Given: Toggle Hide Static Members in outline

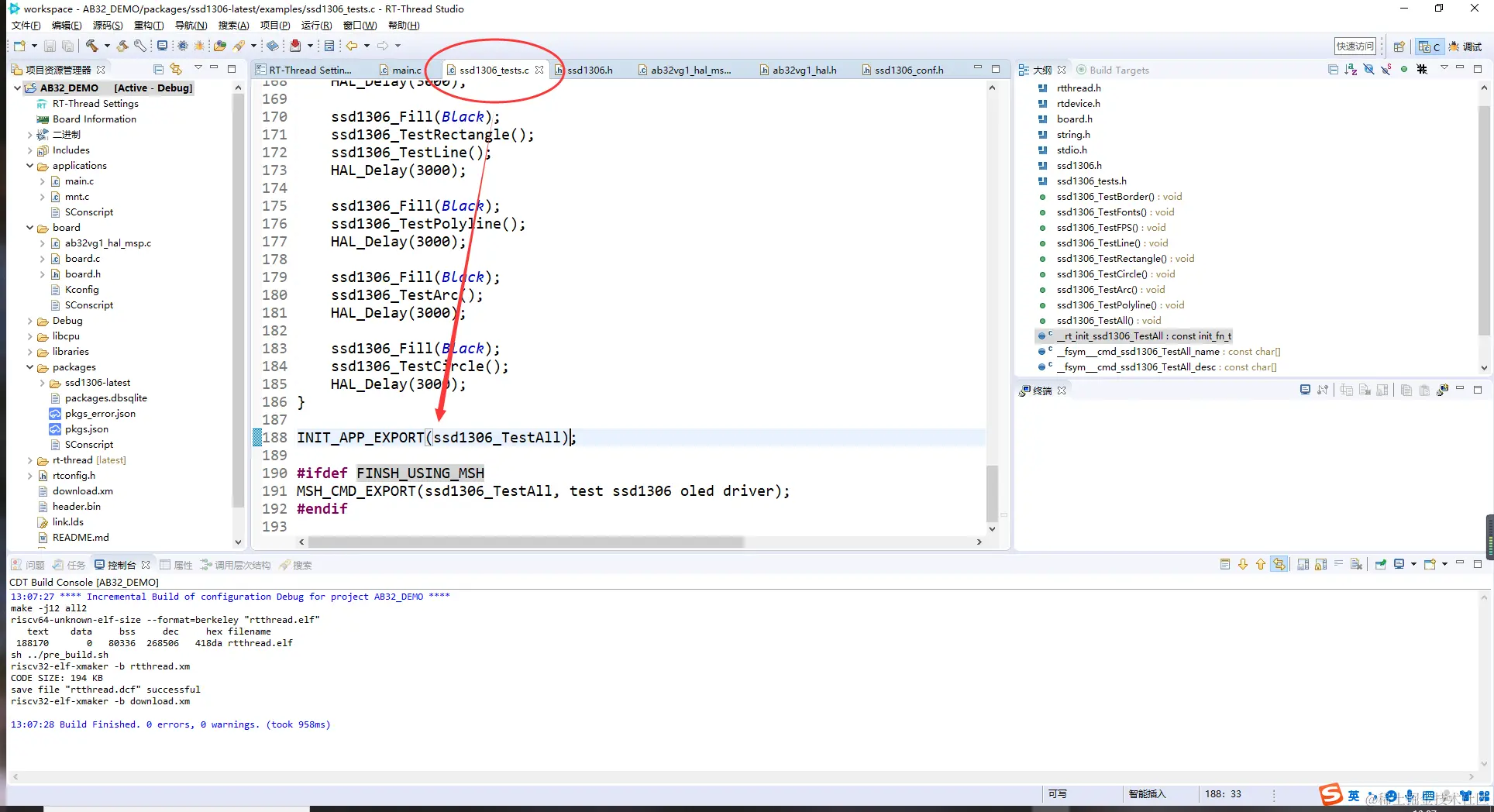Looking at the screenshot, I should [1386, 70].
